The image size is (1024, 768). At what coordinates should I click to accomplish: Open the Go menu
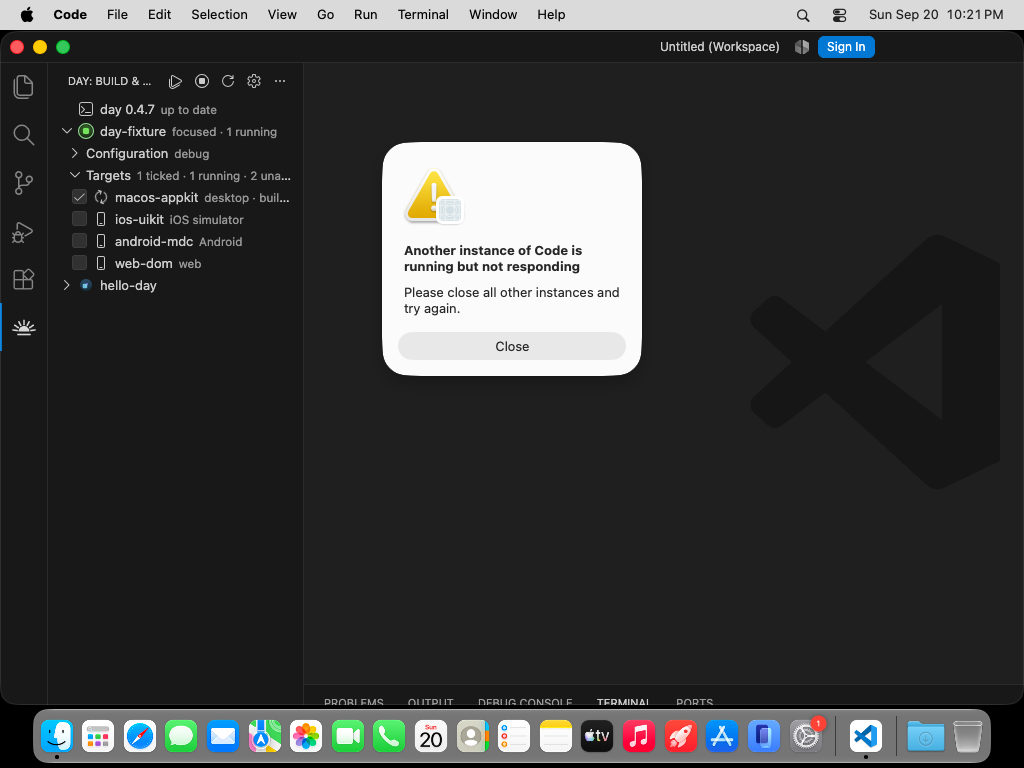click(x=325, y=15)
